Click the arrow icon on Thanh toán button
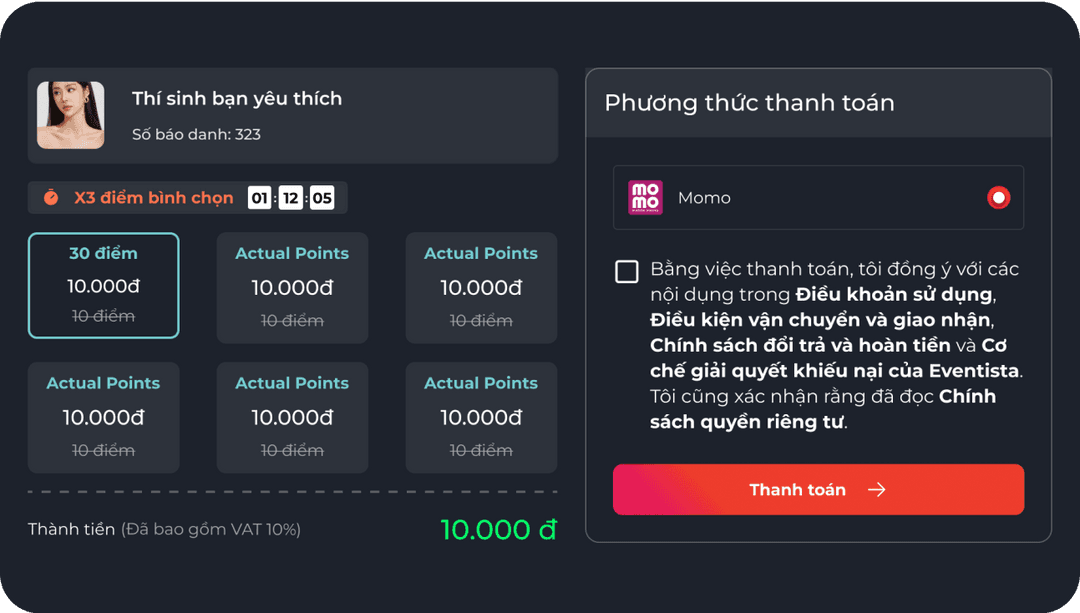 (876, 490)
